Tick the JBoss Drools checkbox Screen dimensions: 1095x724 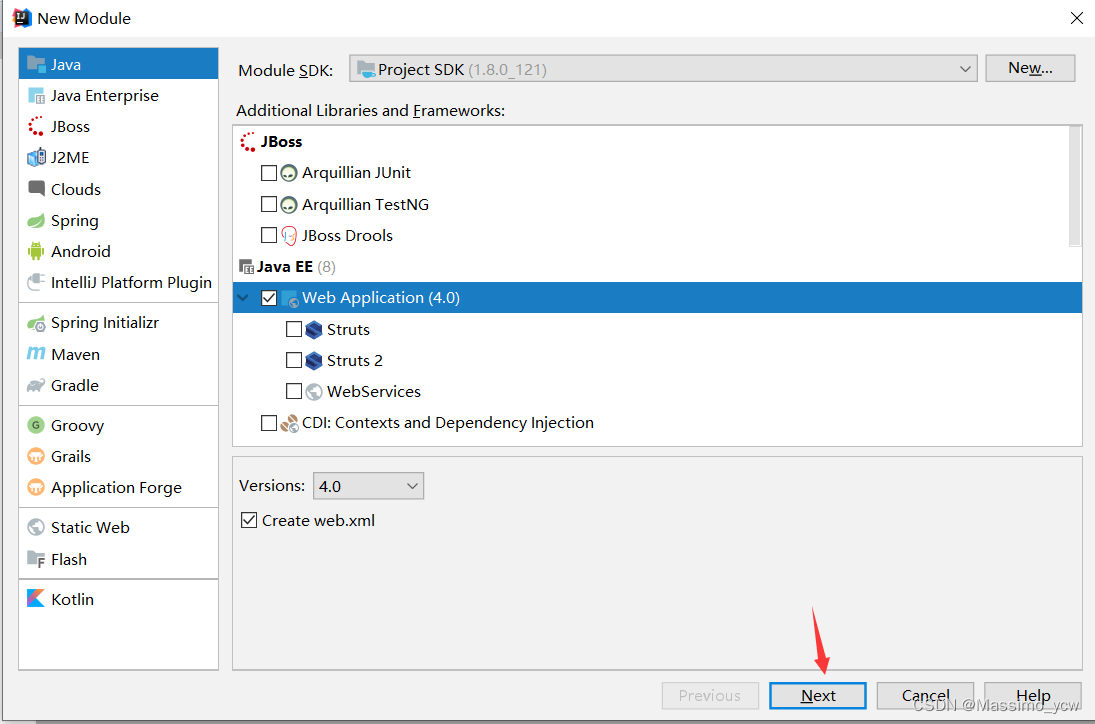[x=269, y=235]
